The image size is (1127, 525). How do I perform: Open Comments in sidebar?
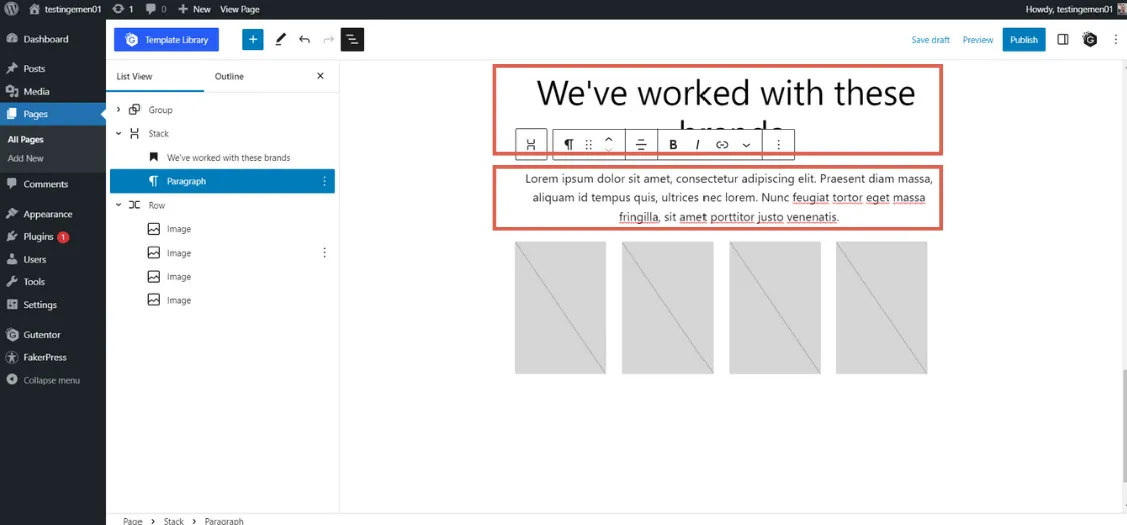tap(52, 184)
